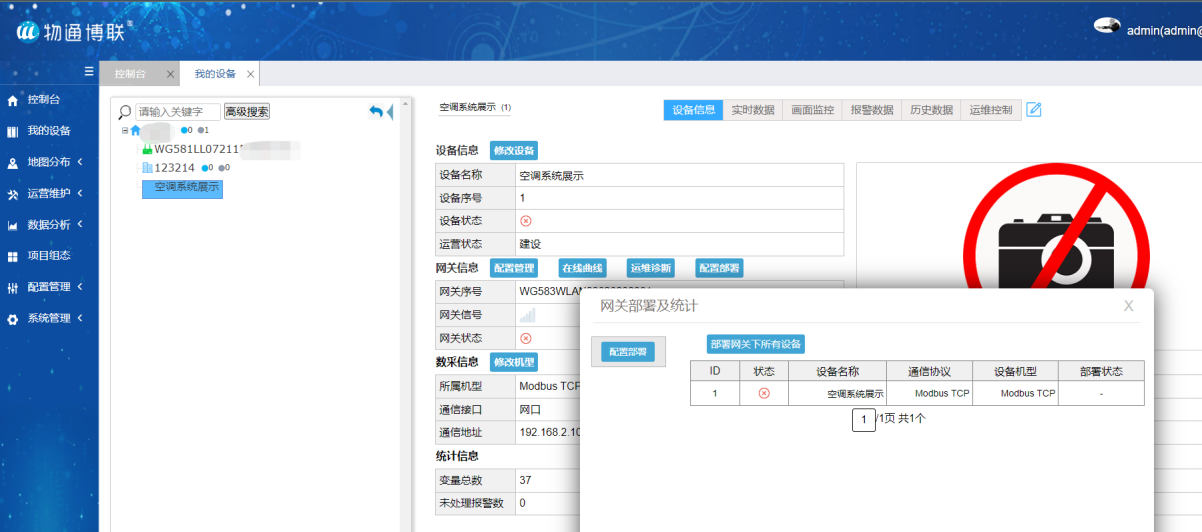Open the 历史数据 tab

pyautogui.click(x=930, y=110)
